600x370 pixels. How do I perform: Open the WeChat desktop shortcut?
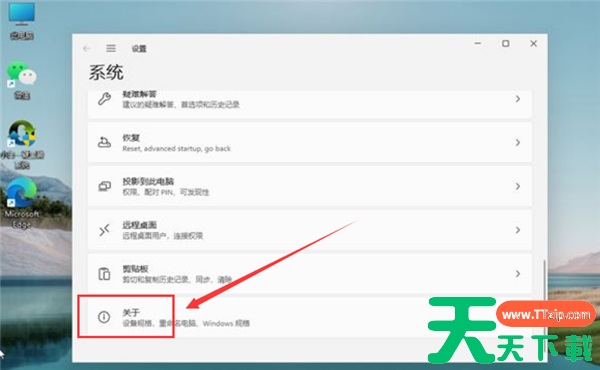pos(22,81)
